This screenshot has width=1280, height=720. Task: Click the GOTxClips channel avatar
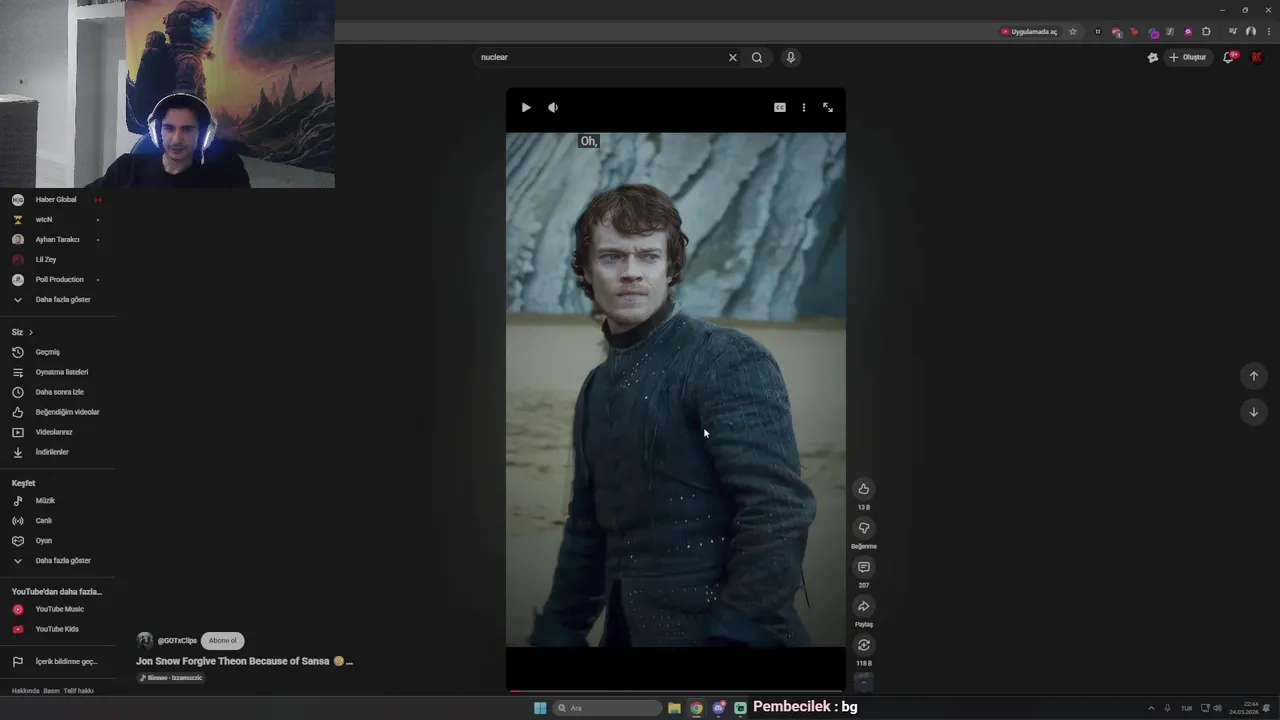145,640
